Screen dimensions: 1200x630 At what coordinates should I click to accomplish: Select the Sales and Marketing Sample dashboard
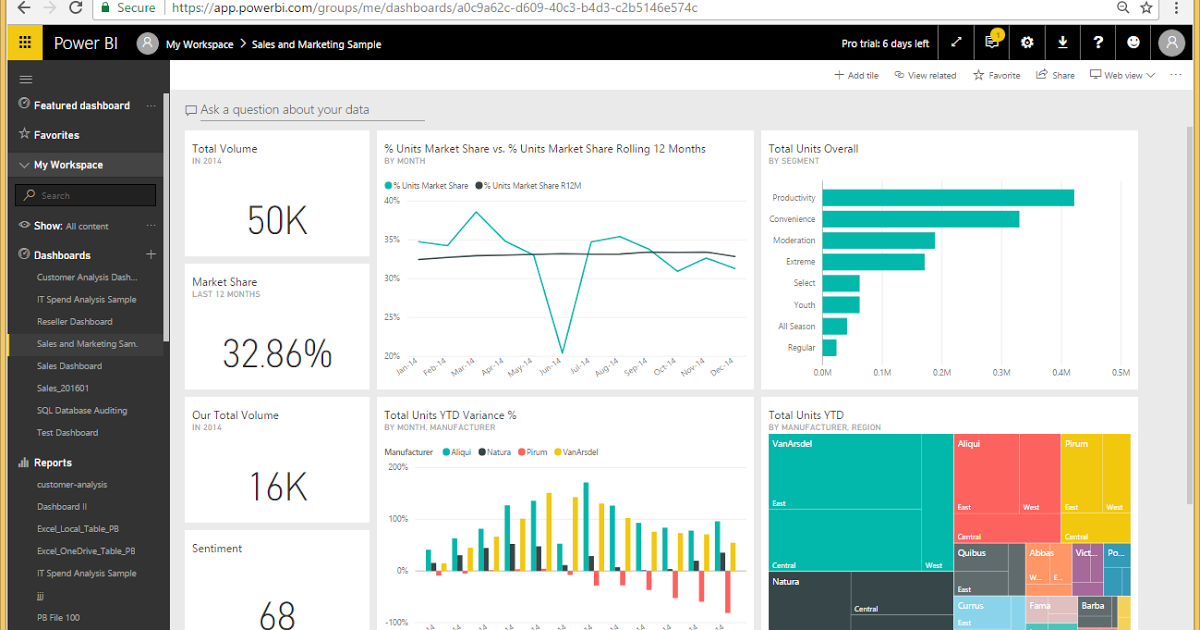coord(87,344)
